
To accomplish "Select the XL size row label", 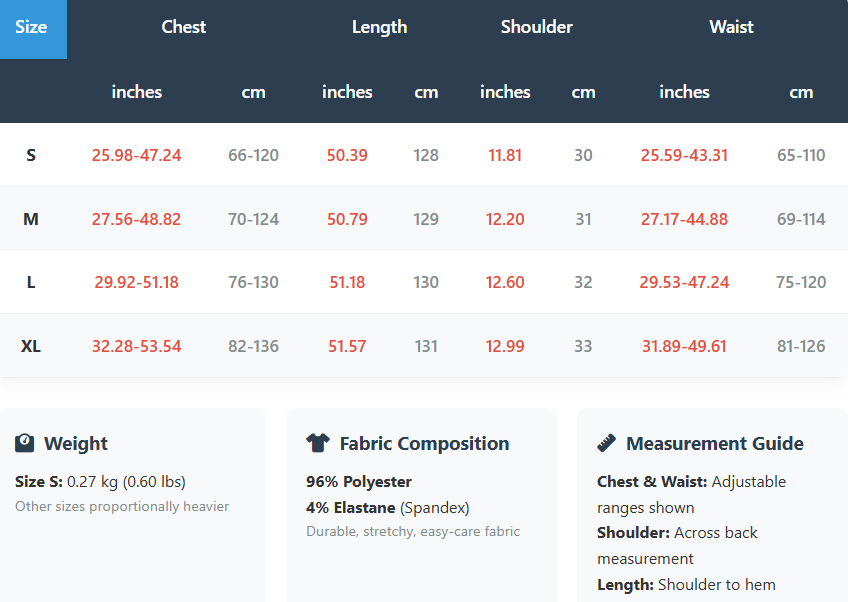I will click(31, 346).
